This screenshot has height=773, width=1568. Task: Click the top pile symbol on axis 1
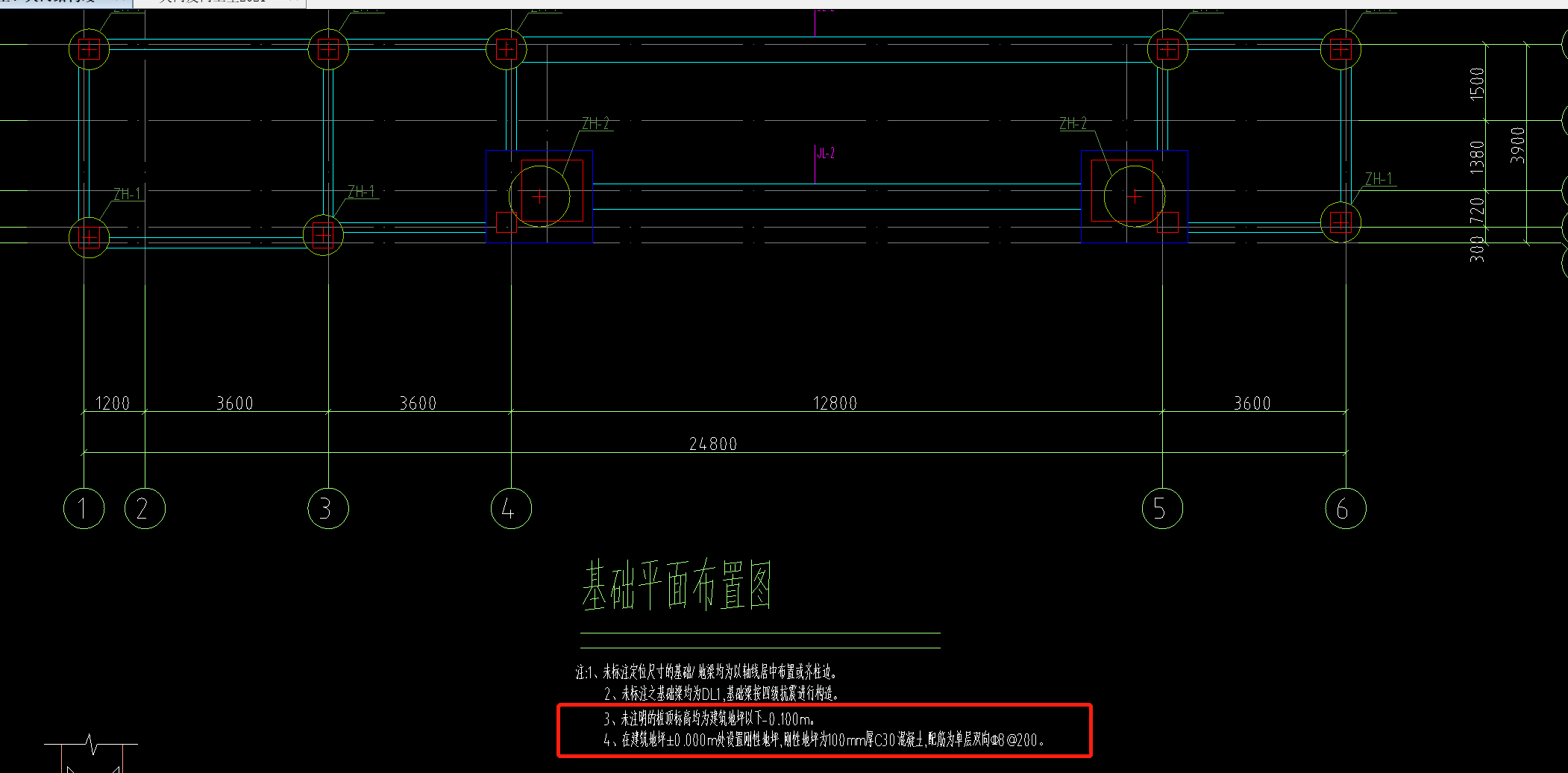(89, 49)
